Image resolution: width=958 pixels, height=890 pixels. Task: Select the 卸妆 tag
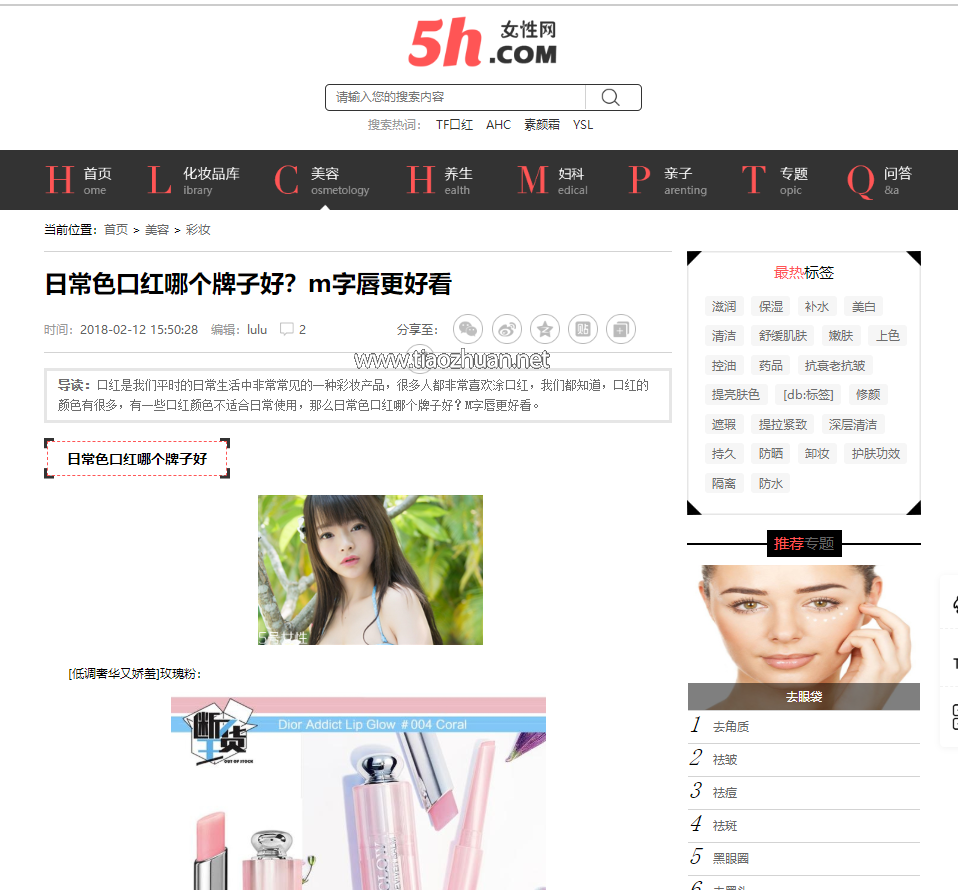tap(817, 454)
